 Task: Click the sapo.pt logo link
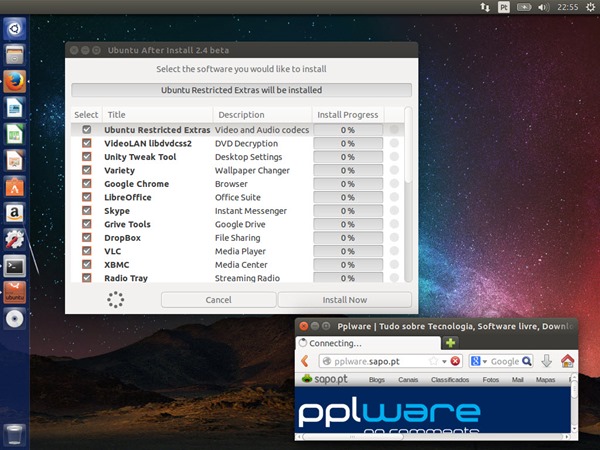324,379
